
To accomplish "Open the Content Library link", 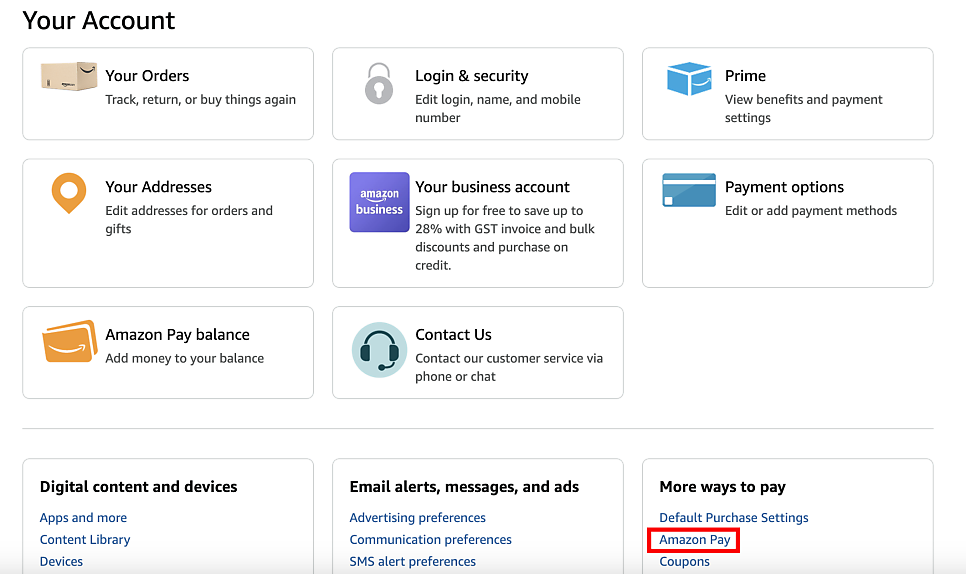I will (85, 540).
